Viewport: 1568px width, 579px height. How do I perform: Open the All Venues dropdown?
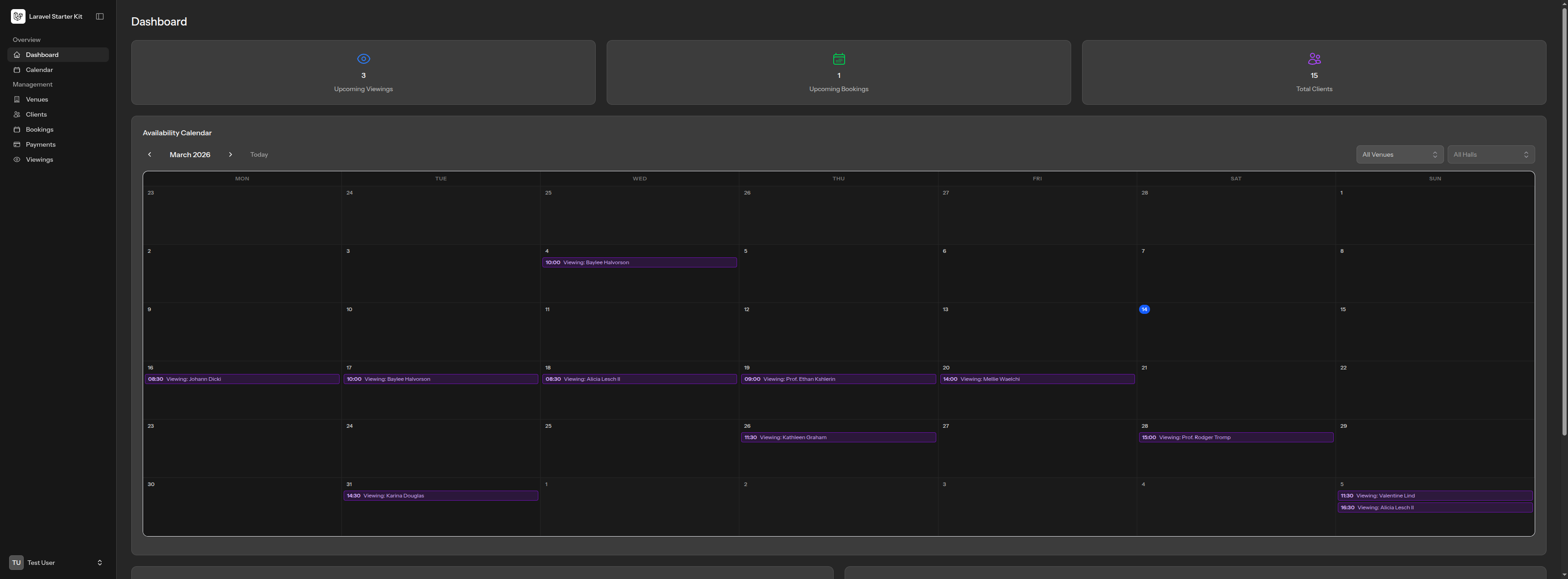[x=1399, y=154]
